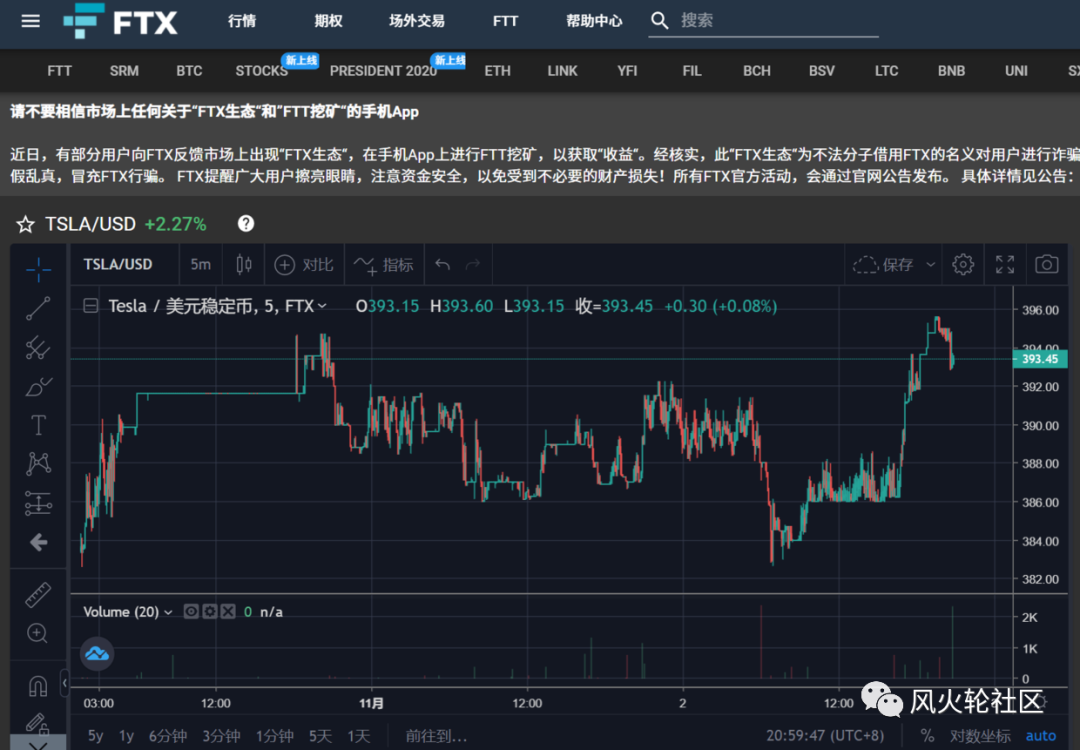Open the 帮助中心 help center

594,21
